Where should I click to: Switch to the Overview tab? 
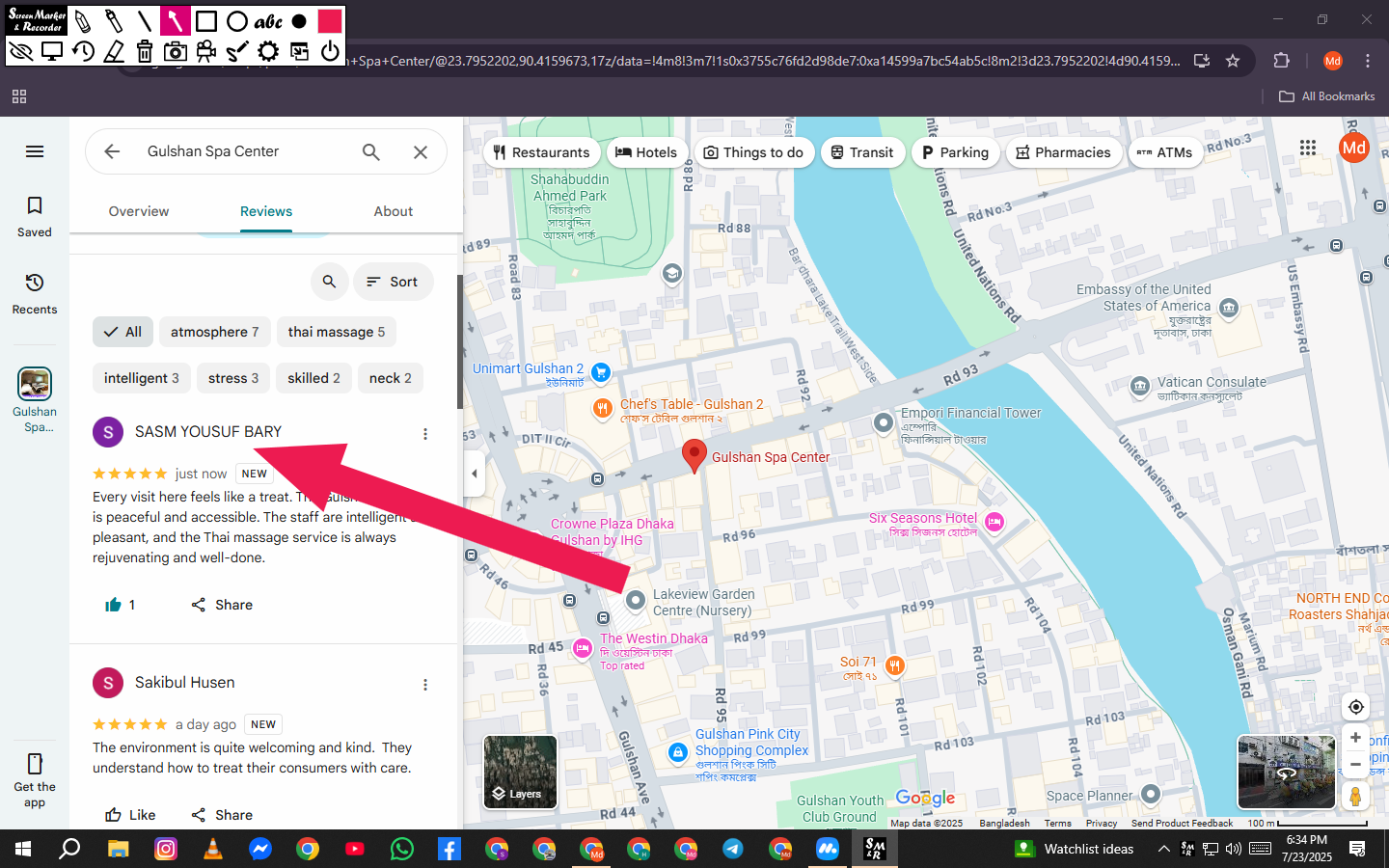point(139,211)
